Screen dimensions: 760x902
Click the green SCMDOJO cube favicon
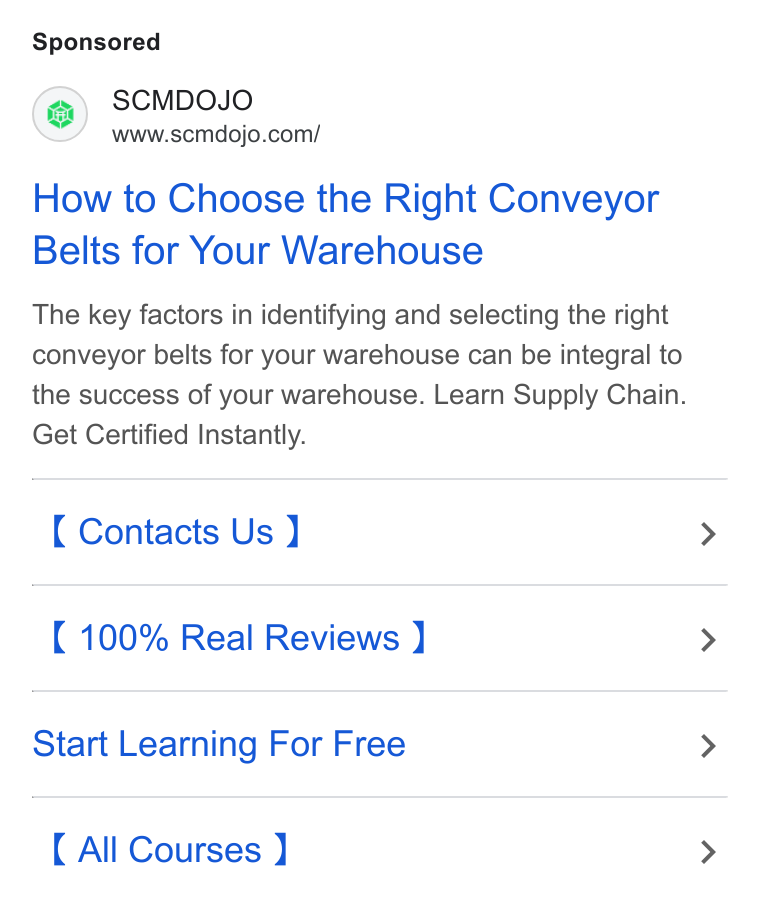(60, 114)
